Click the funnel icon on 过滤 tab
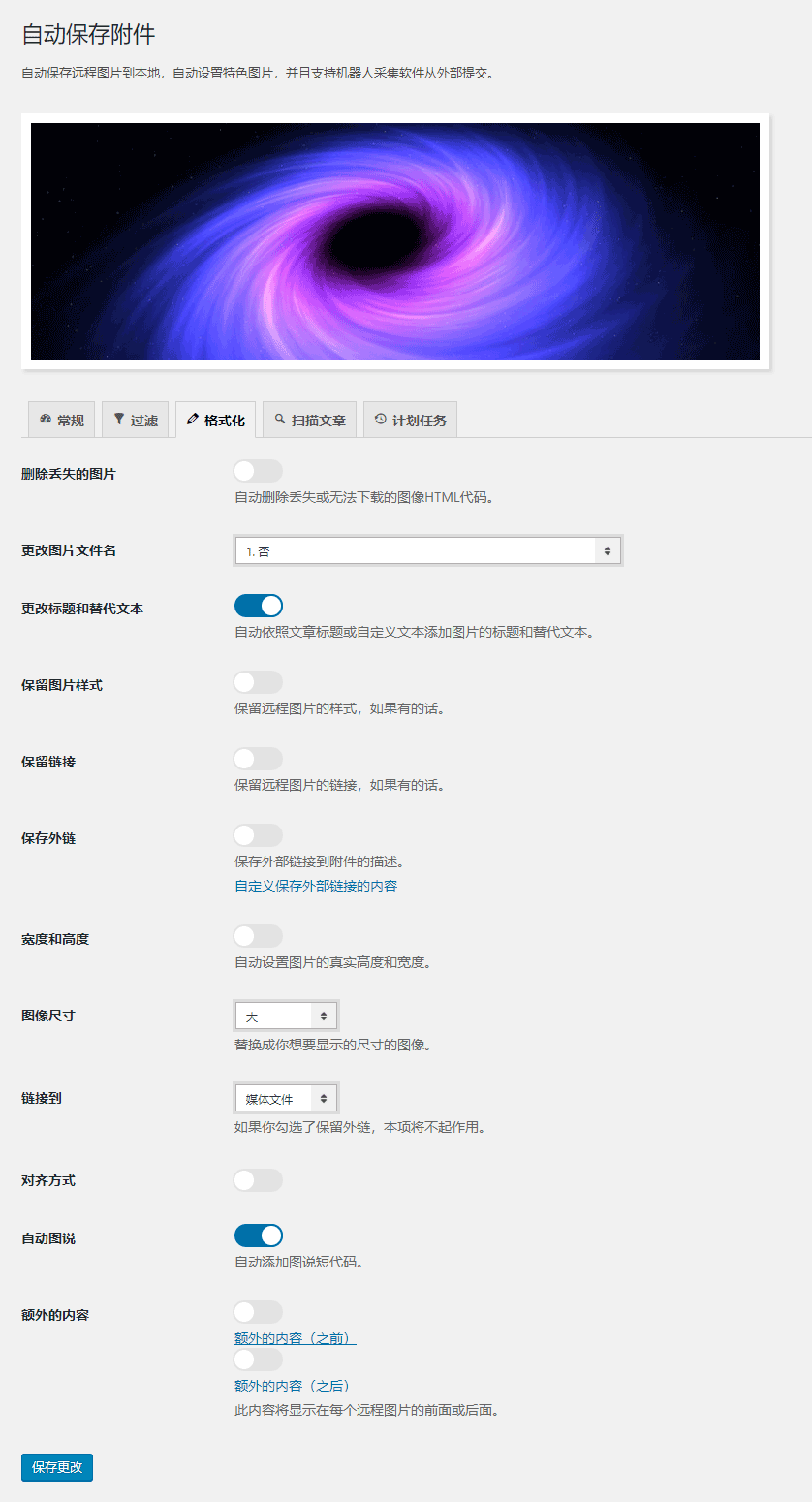Viewport: 812px width, 1502px height. pos(119,420)
